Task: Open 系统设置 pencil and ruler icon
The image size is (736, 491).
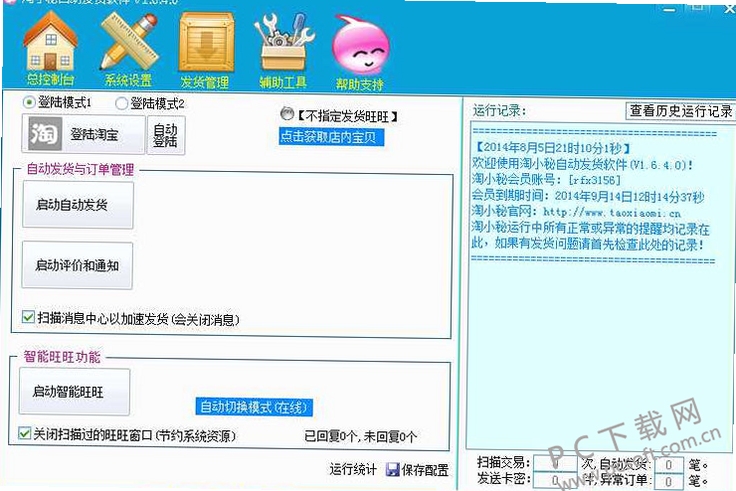Action: [129, 41]
